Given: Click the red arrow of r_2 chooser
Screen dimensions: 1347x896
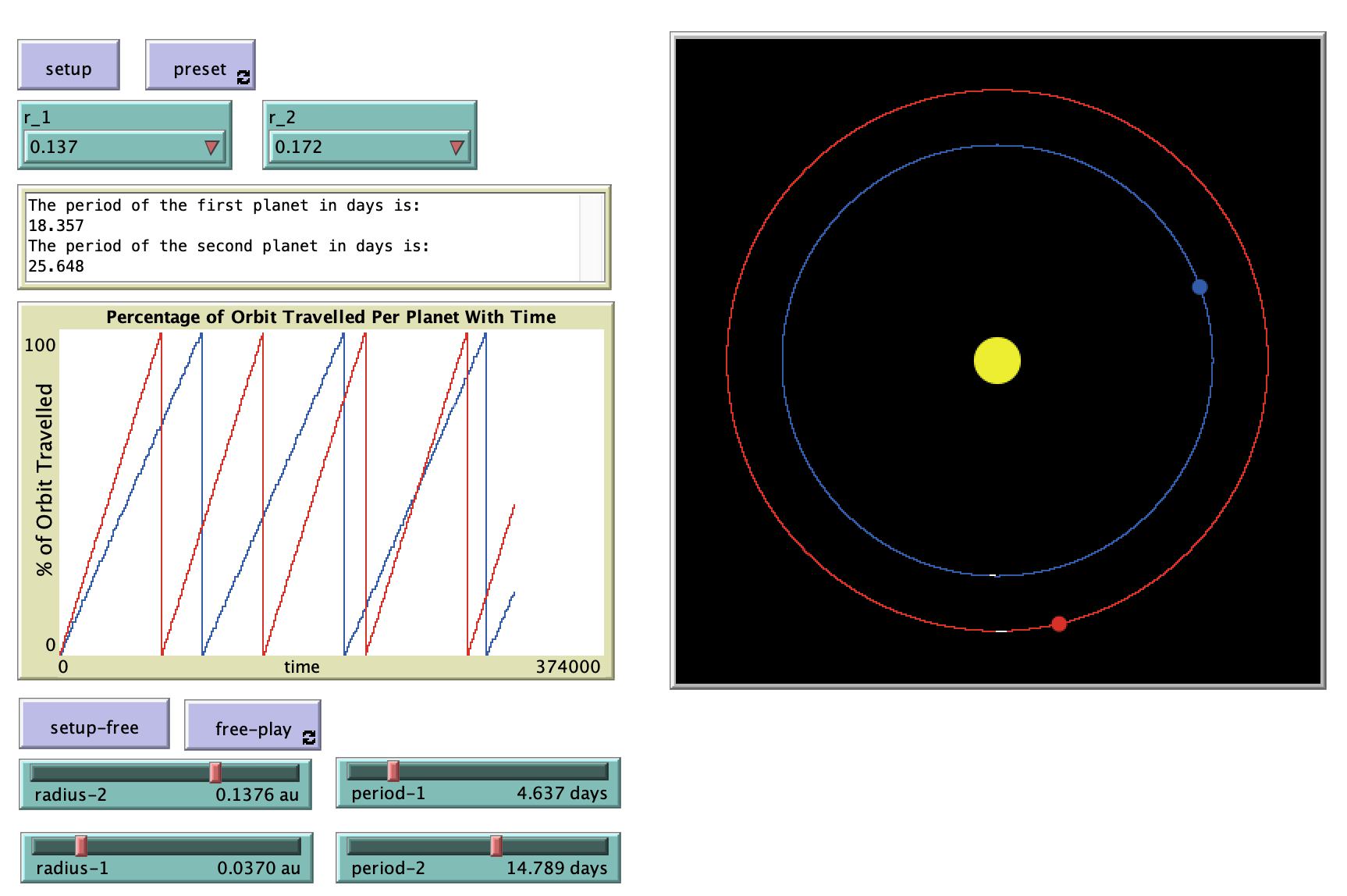Looking at the screenshot, I should coord(457,148).
